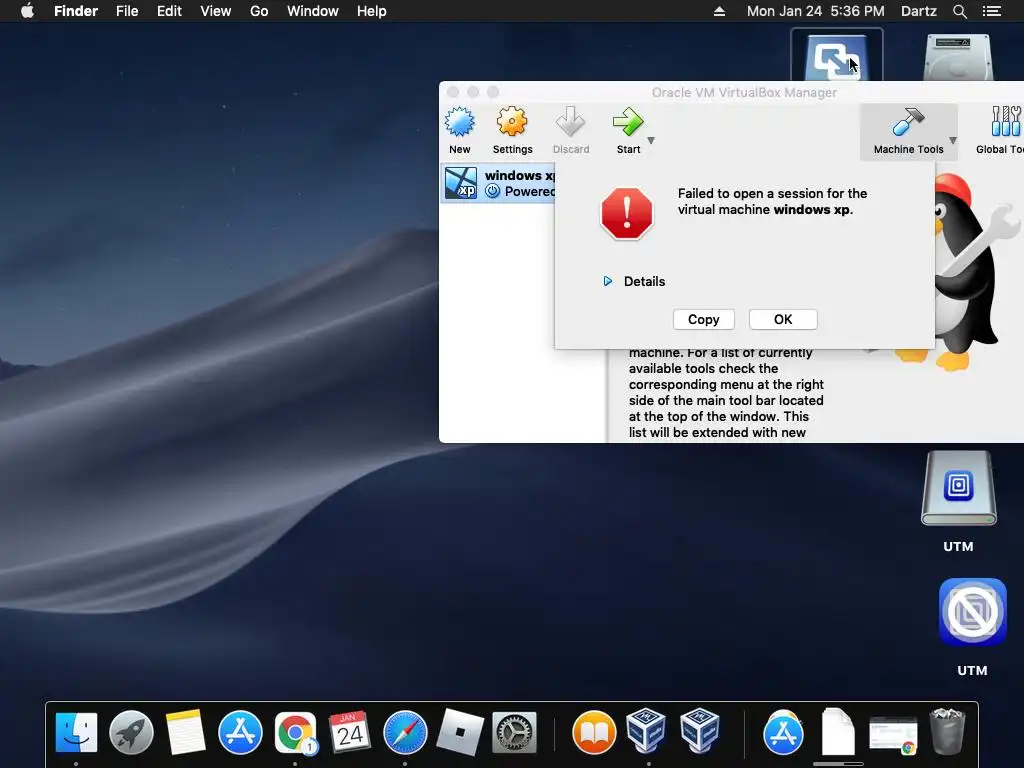The height and width of the screenshot is (768, 1024).
Task: Open running VirtualBox icon next to Books
Action: point(646,731)
